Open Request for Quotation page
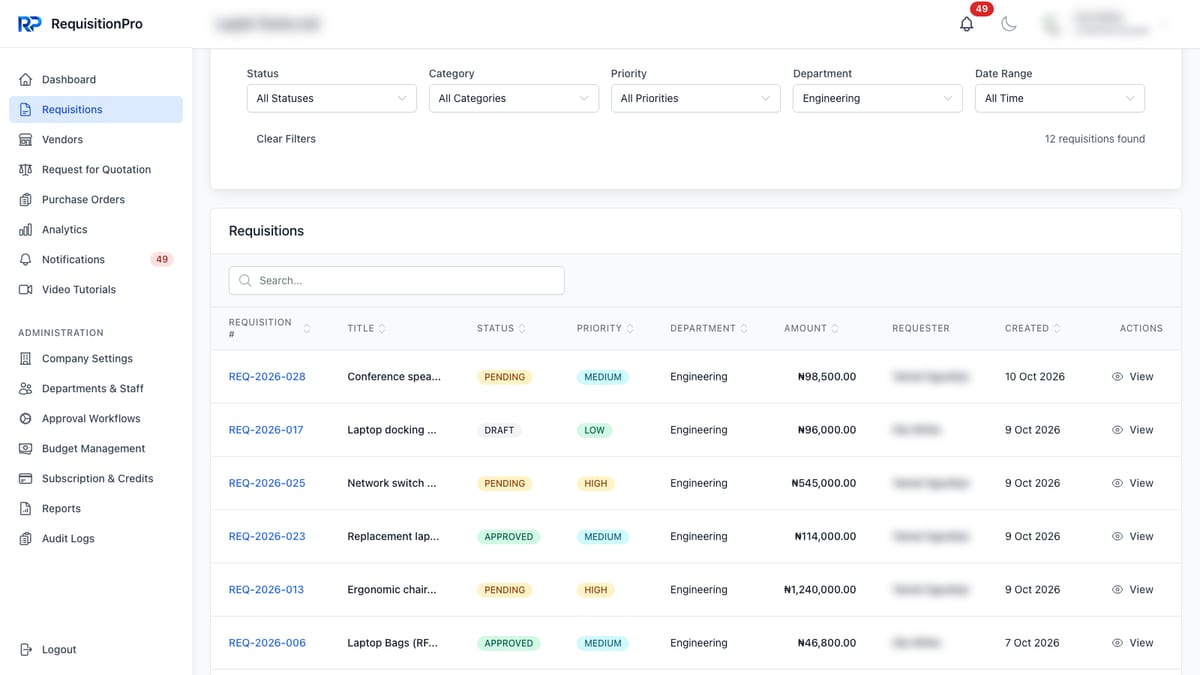Image resolution: width=1200 pixels, height=675 pixels. point(96,170)
